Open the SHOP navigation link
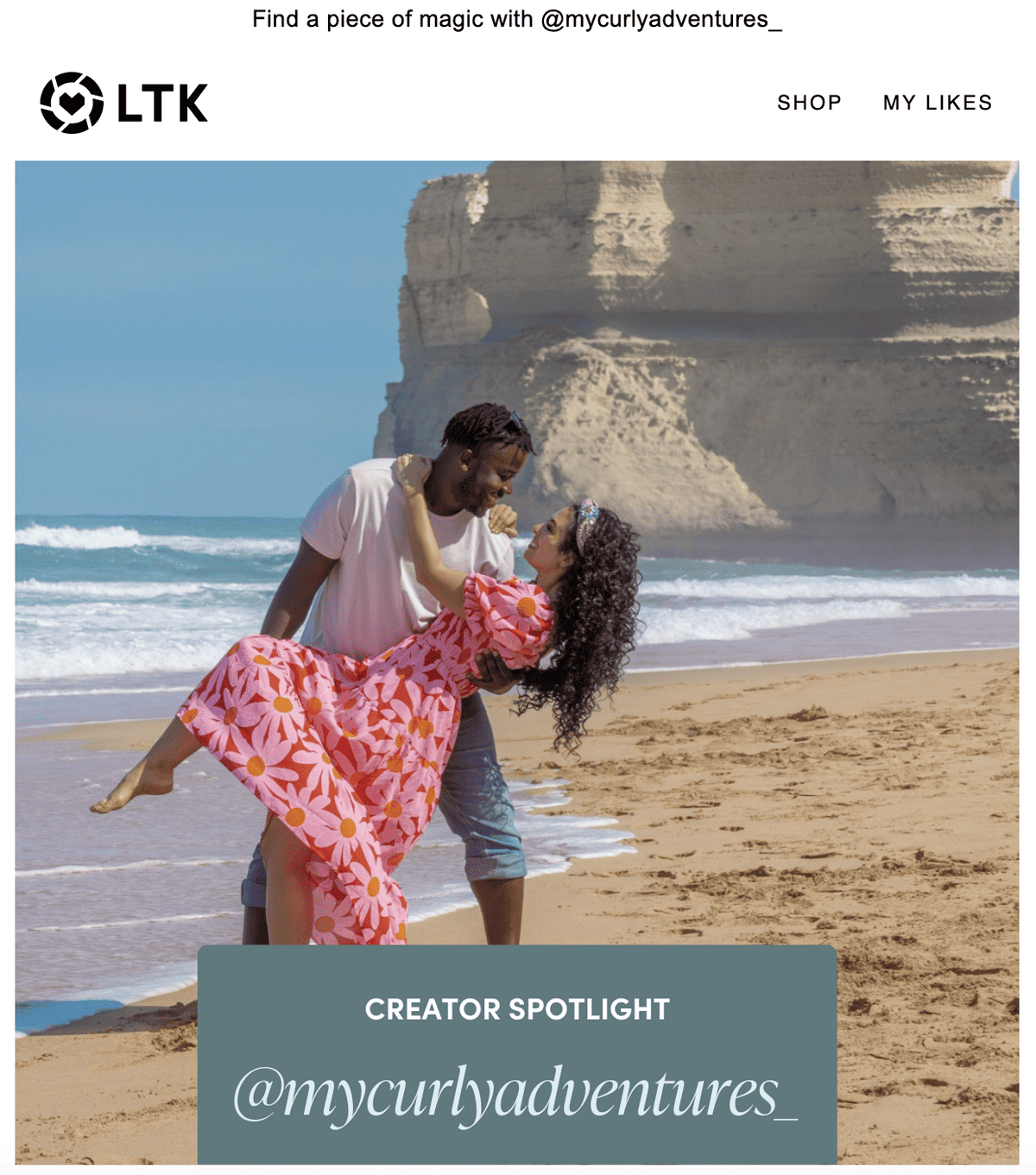Image resolution: width=1036 pixels, height=1175 pixels. point(809,103)
